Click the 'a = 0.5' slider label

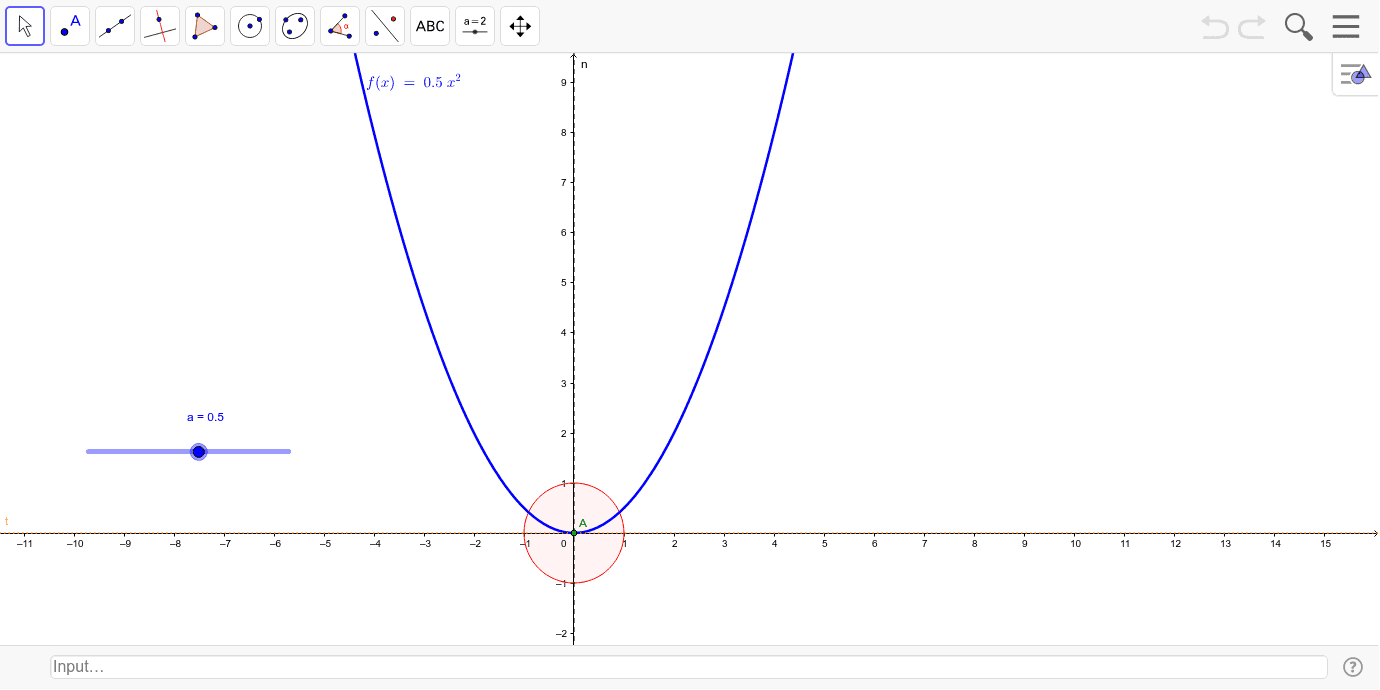[x=205, y=417]
